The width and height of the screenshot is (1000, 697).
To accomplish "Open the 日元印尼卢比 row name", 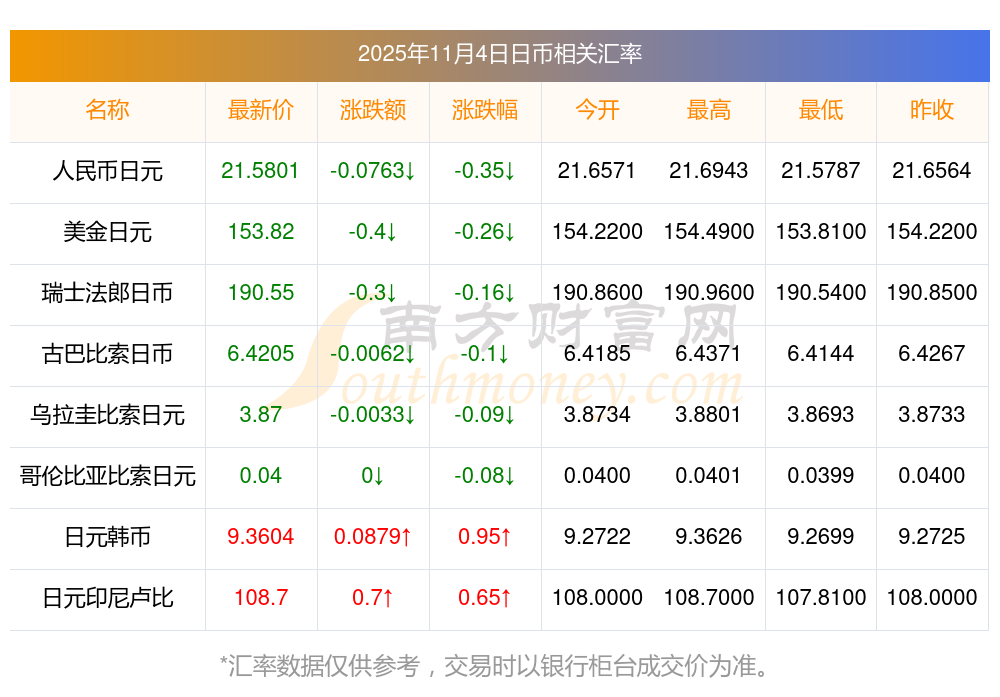I will [x=107, y=598].
